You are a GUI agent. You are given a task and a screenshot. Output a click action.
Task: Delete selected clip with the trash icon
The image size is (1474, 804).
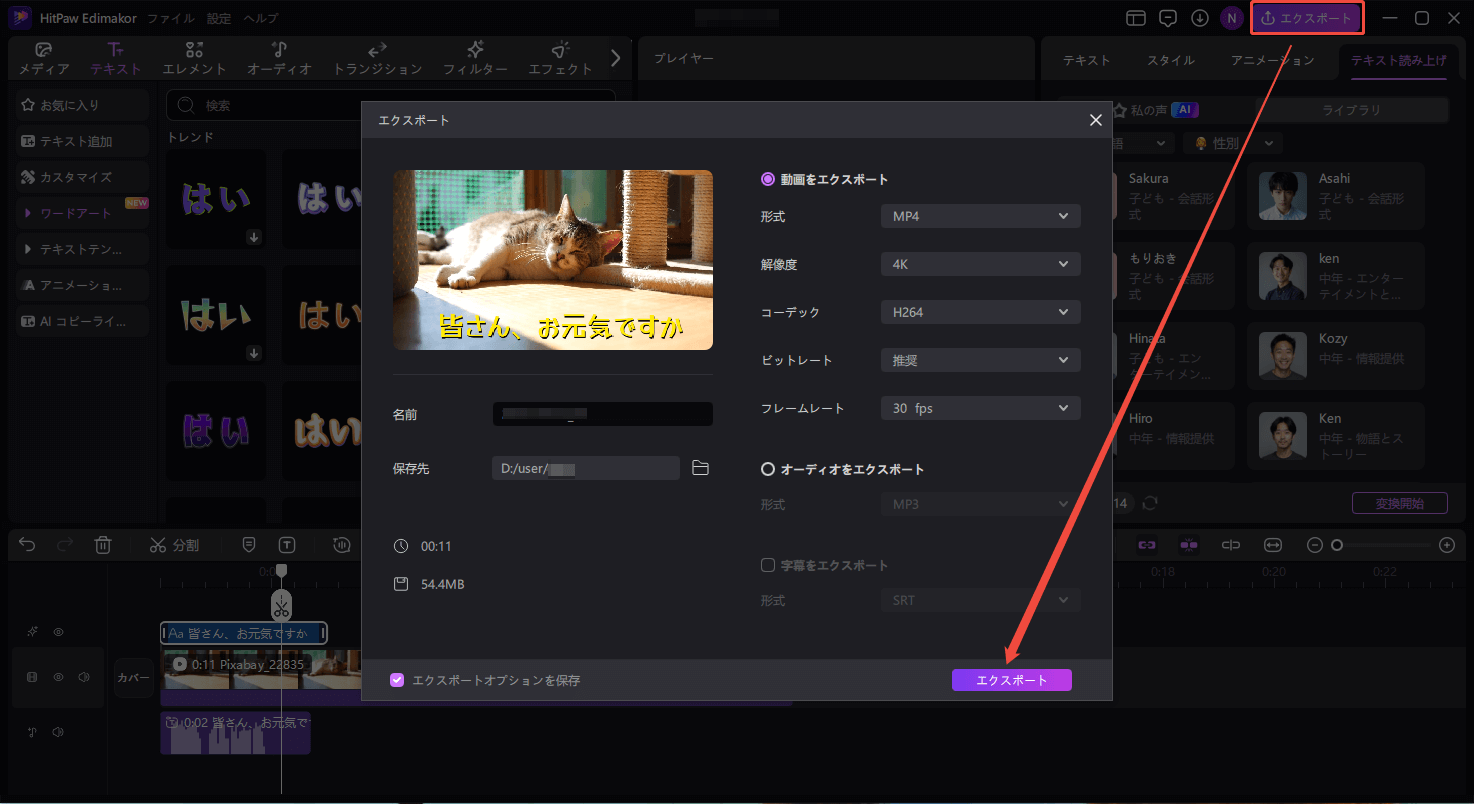(102, 545)
